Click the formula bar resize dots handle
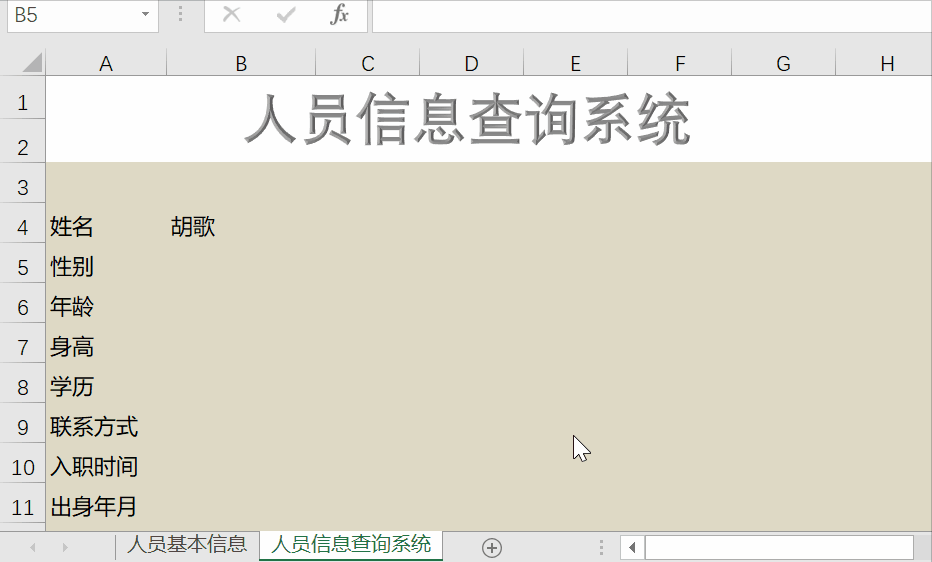The height and width of the screenshot is (562, 932). pos(180,15)
